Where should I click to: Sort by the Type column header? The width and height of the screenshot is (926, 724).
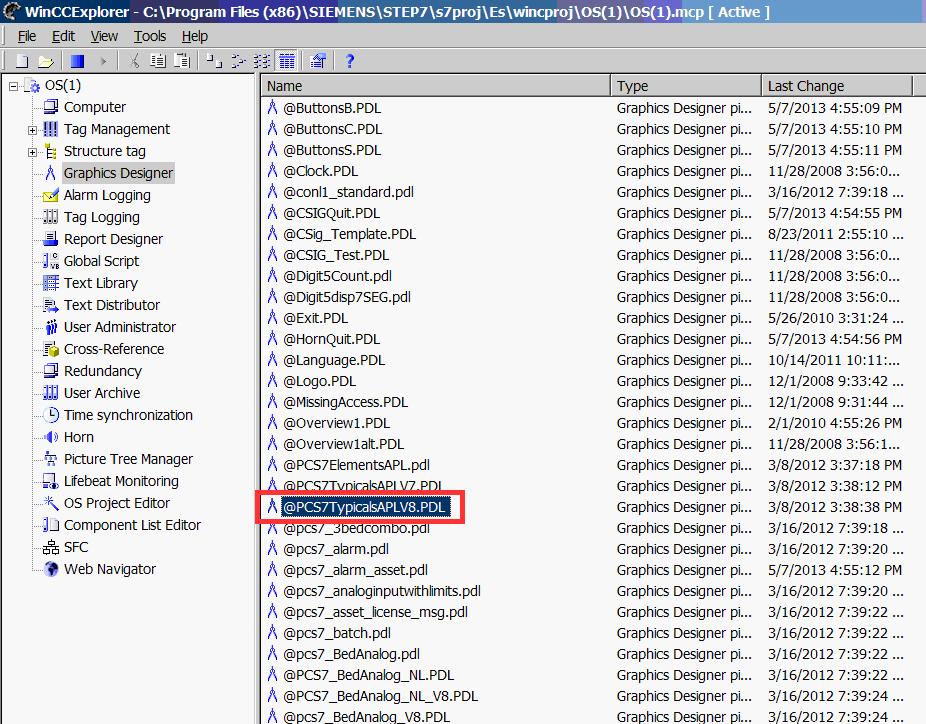(x=686, y=86)
